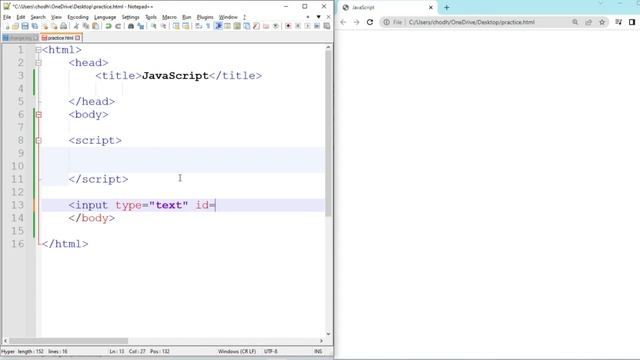Screen dimensions: 640x360
Task: Reload the page in the browser
Action: 370,22
